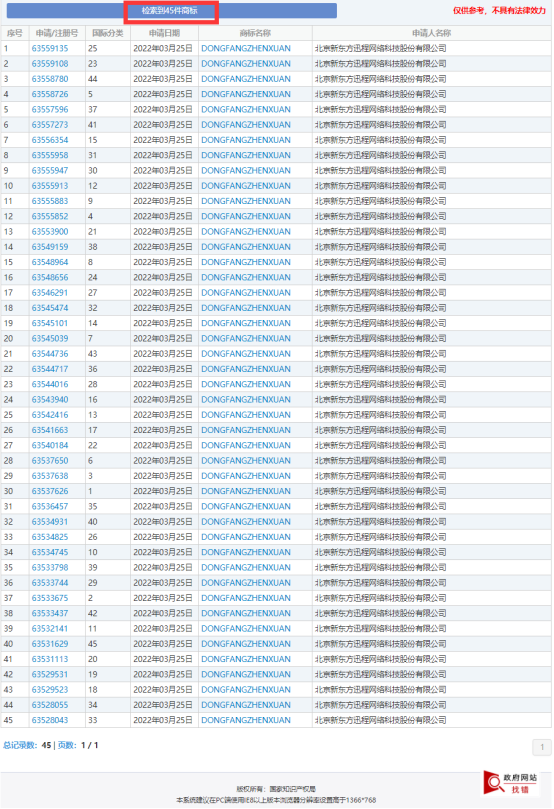The image size is (554, 809).
Task: Open DONGFANGZHENXUAN trademark in row 44
Action: [x=246, y=705]
